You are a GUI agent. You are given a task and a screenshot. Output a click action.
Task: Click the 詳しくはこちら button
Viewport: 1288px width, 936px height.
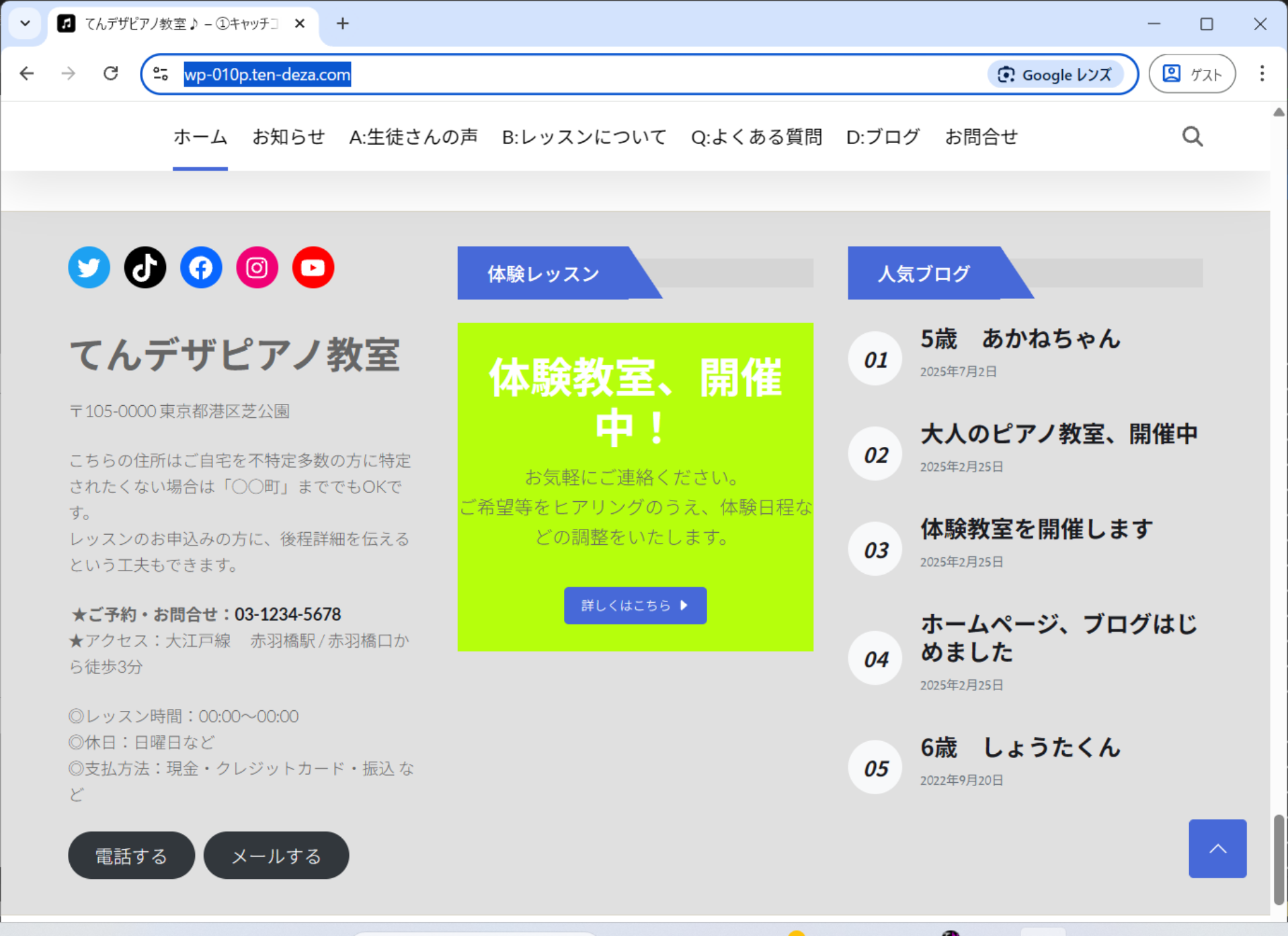[635, 605]
